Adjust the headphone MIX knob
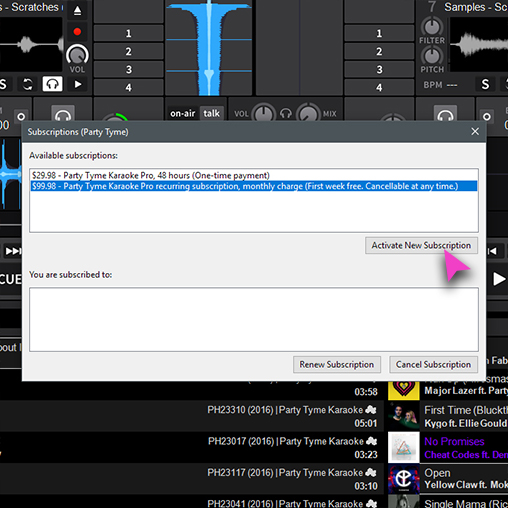The height and width of the screenshot is (508, 508). 309,113
